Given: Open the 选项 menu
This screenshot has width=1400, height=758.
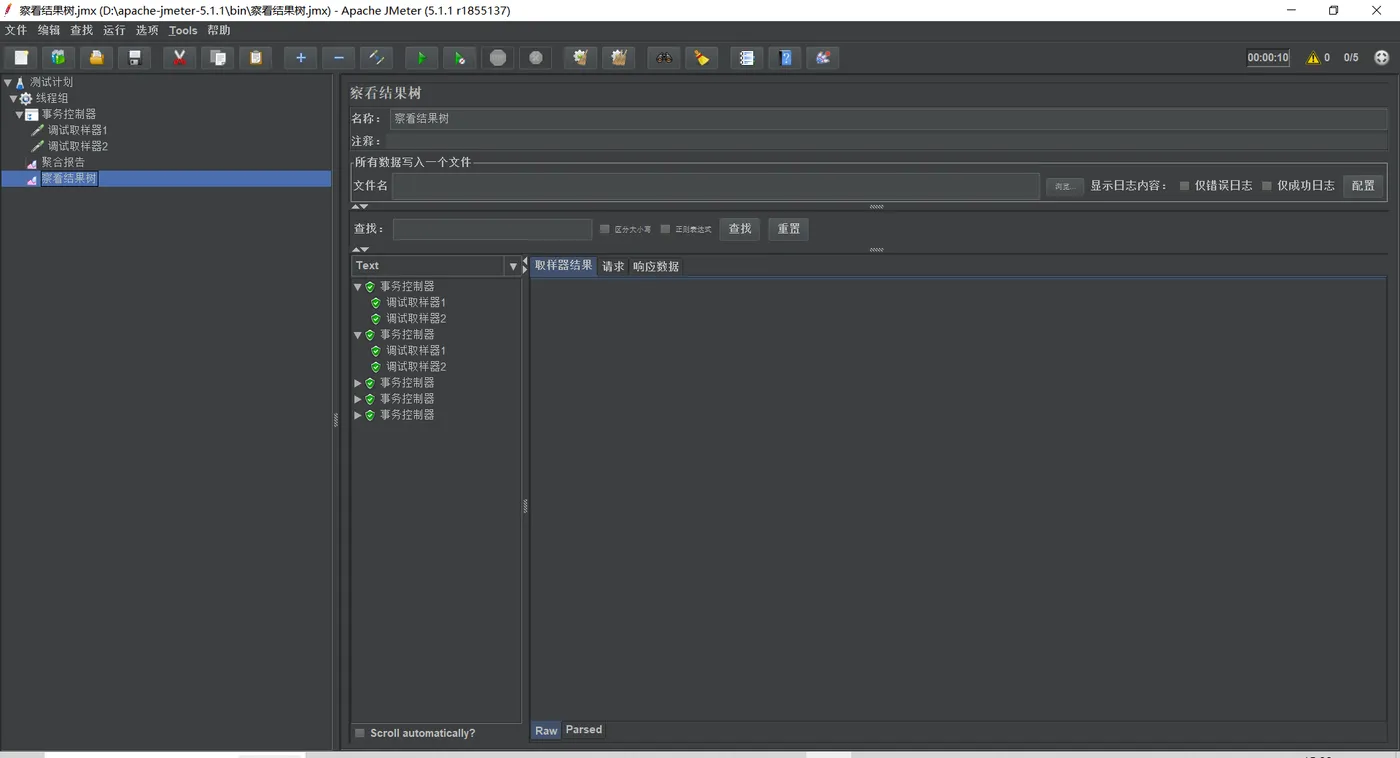Looking at the screenshot, I should [147, 31].
